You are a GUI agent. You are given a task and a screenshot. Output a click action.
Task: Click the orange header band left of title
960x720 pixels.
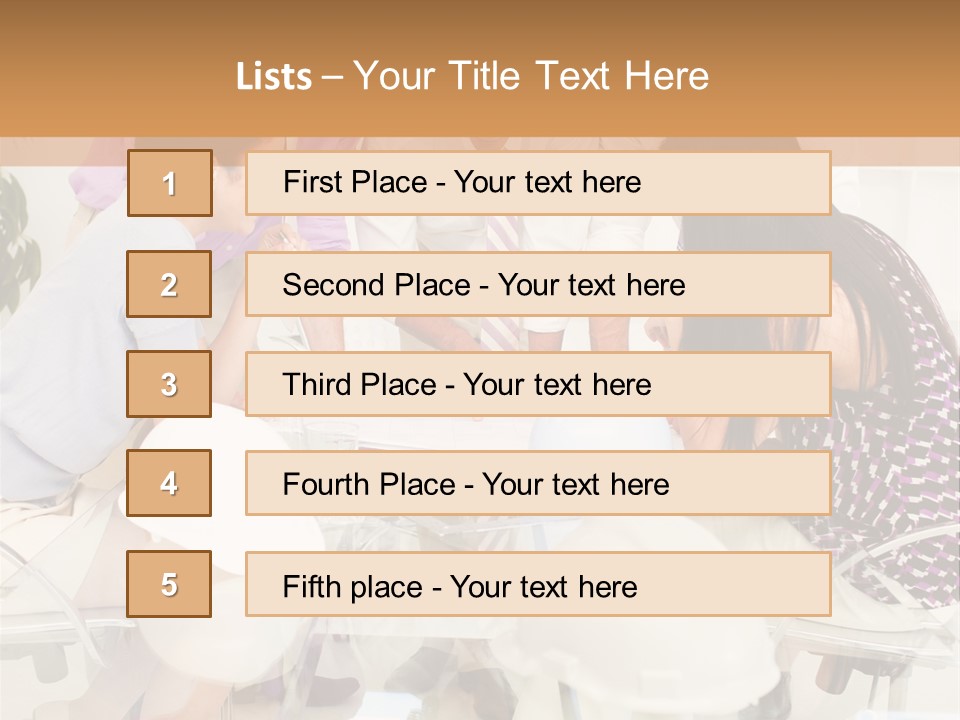pos(110,76)
